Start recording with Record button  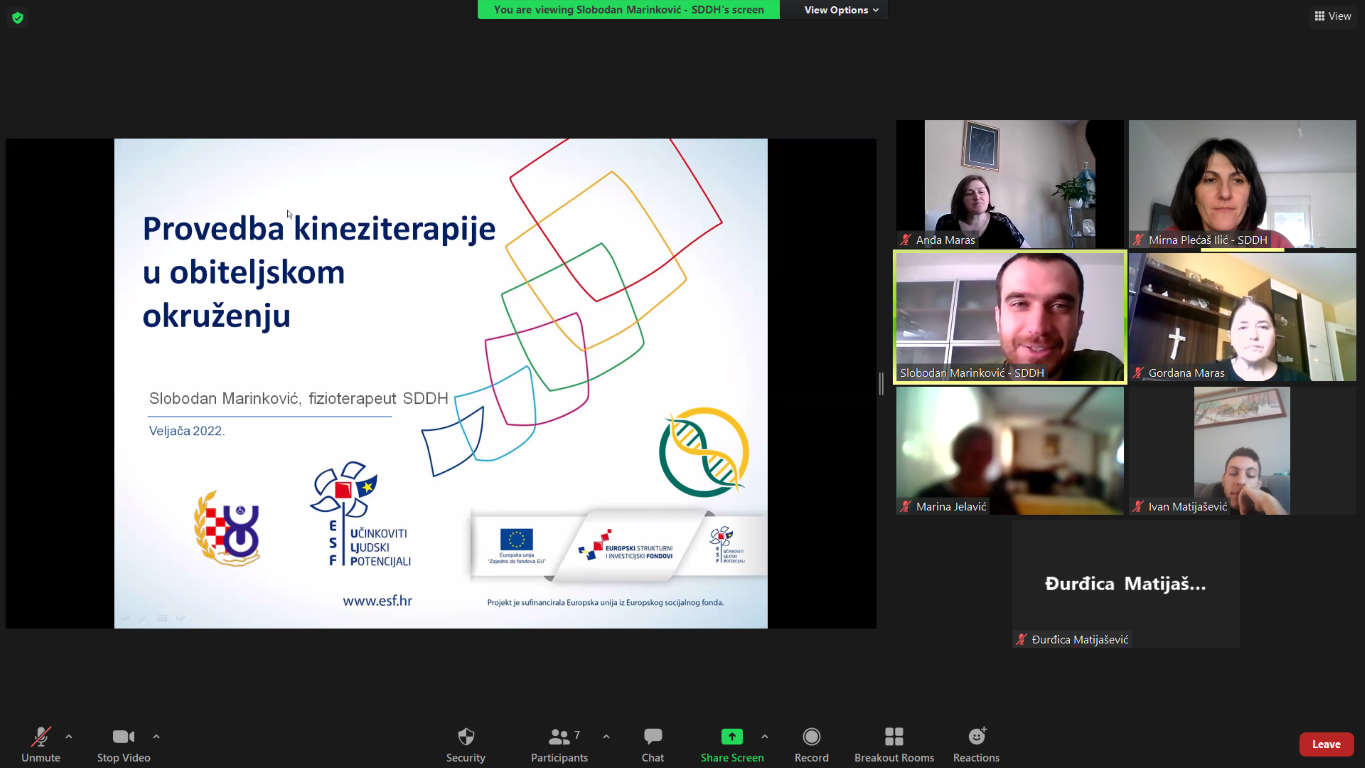pyautogui.click(x=811, y=743)
